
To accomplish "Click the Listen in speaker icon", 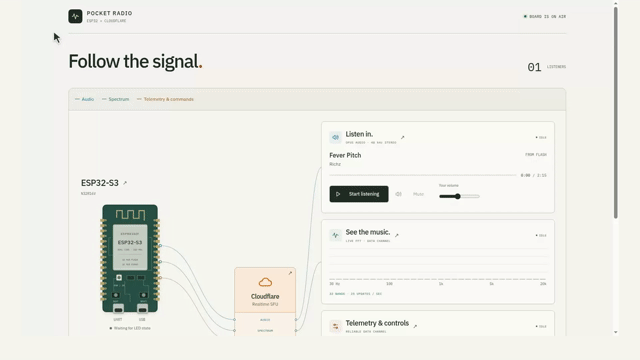I will [335, 137].
